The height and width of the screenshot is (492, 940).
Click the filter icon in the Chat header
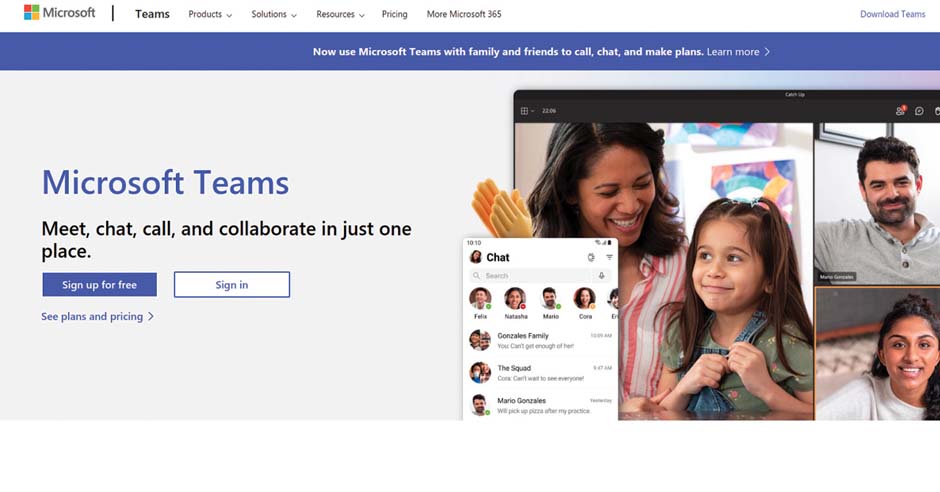pos(609,257)
